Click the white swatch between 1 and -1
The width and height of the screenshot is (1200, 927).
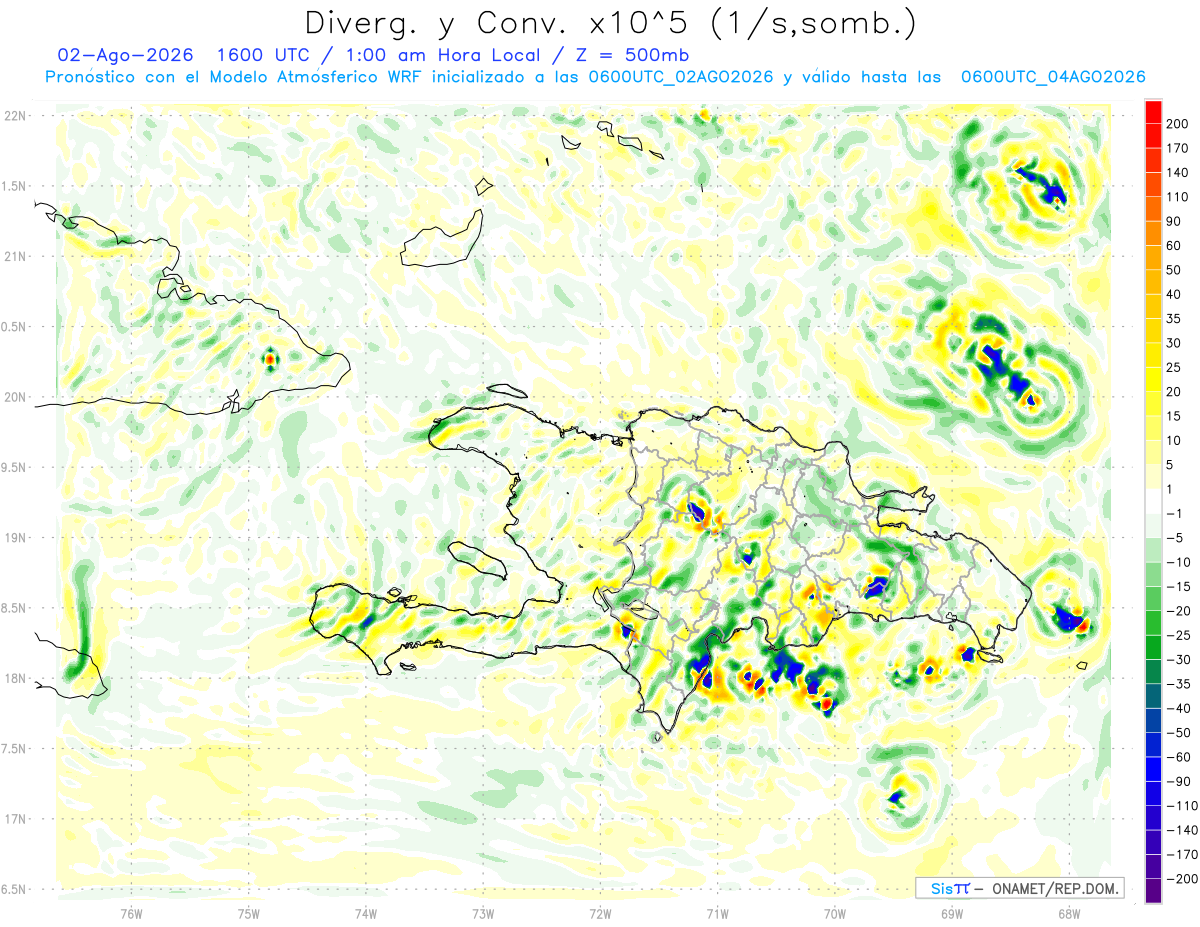(1153, 501)
